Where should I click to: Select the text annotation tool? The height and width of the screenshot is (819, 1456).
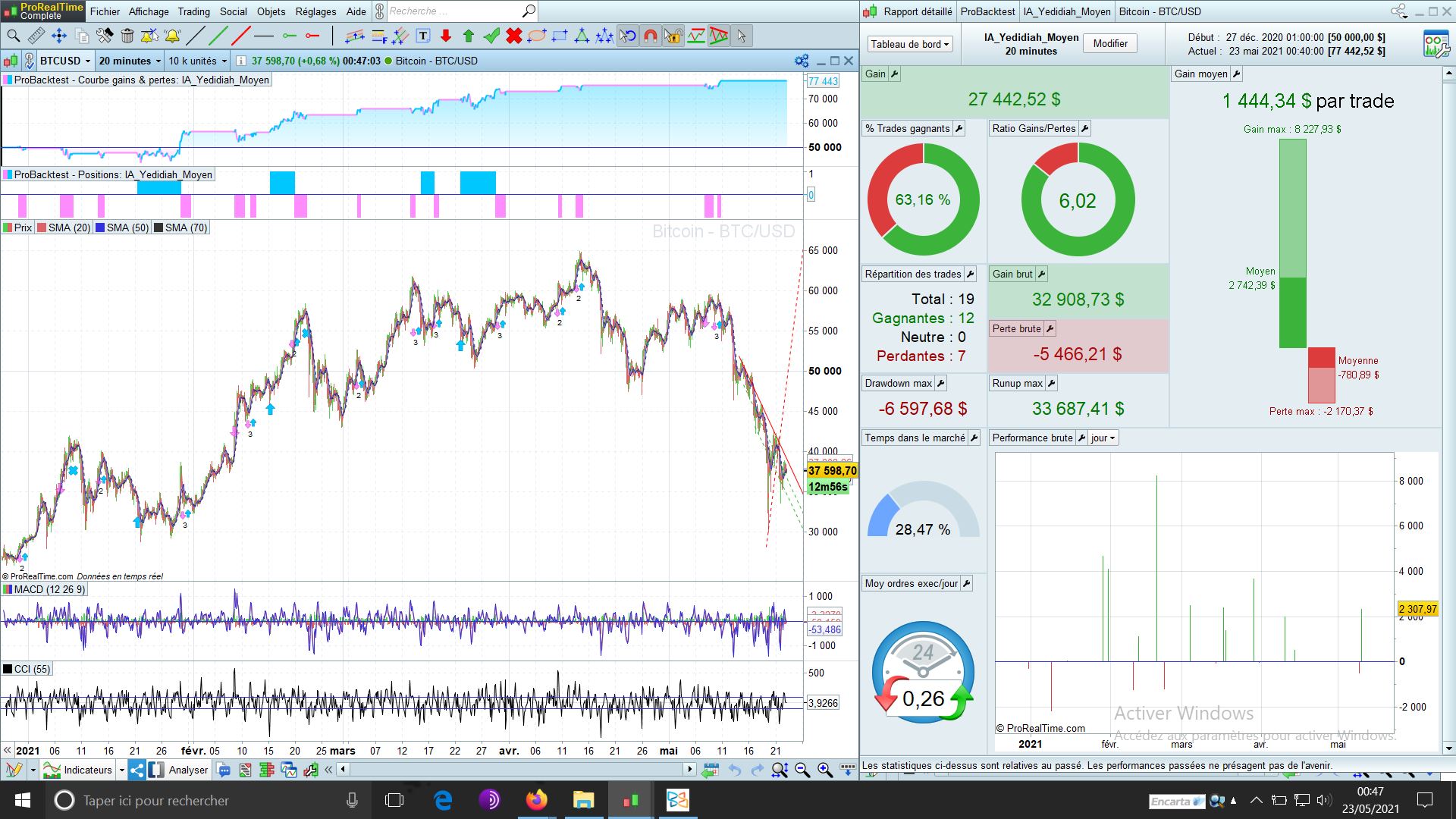click(x=423, y=36)
